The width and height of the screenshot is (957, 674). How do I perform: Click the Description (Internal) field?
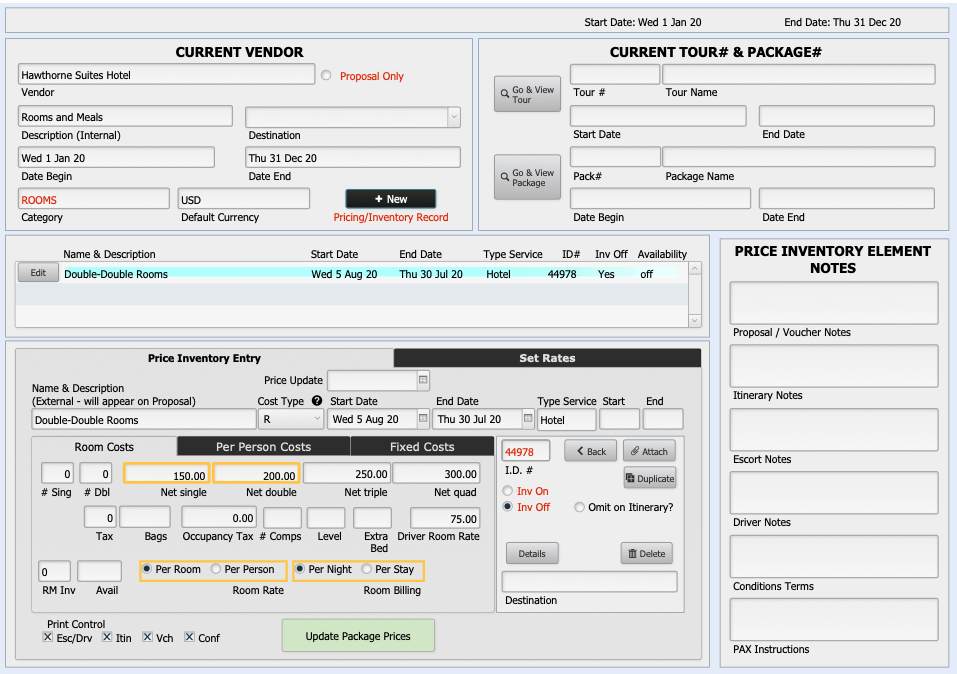[x=125, y=117]
